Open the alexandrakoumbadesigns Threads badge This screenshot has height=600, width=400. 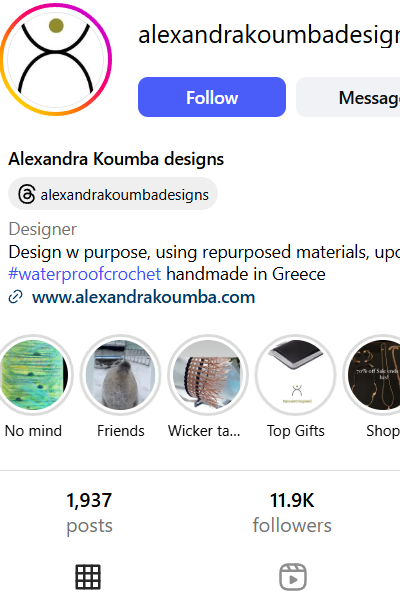pyautogui.click(x=113, y=194)
